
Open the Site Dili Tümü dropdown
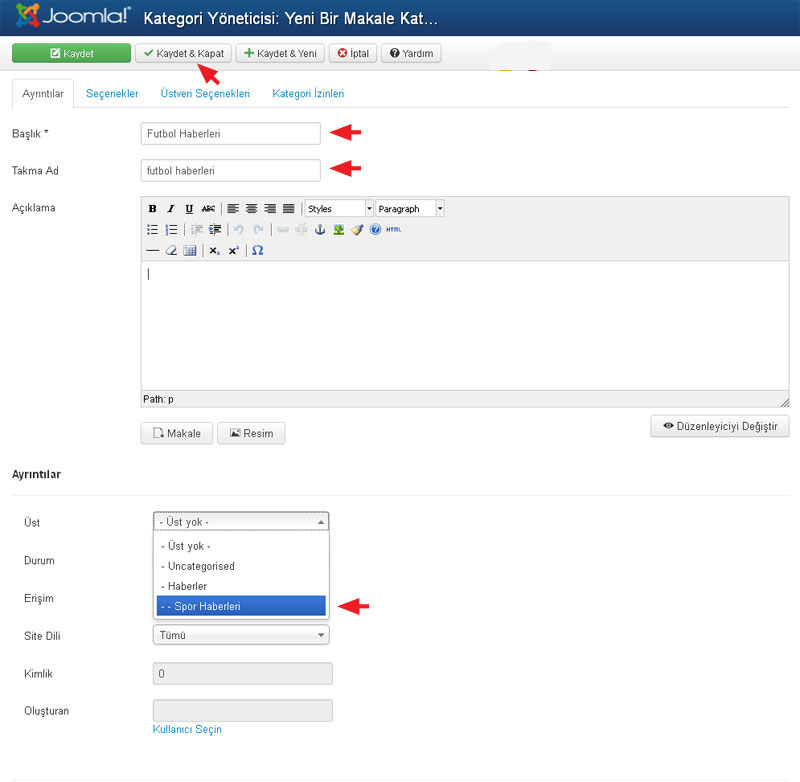tap(241, 635)
